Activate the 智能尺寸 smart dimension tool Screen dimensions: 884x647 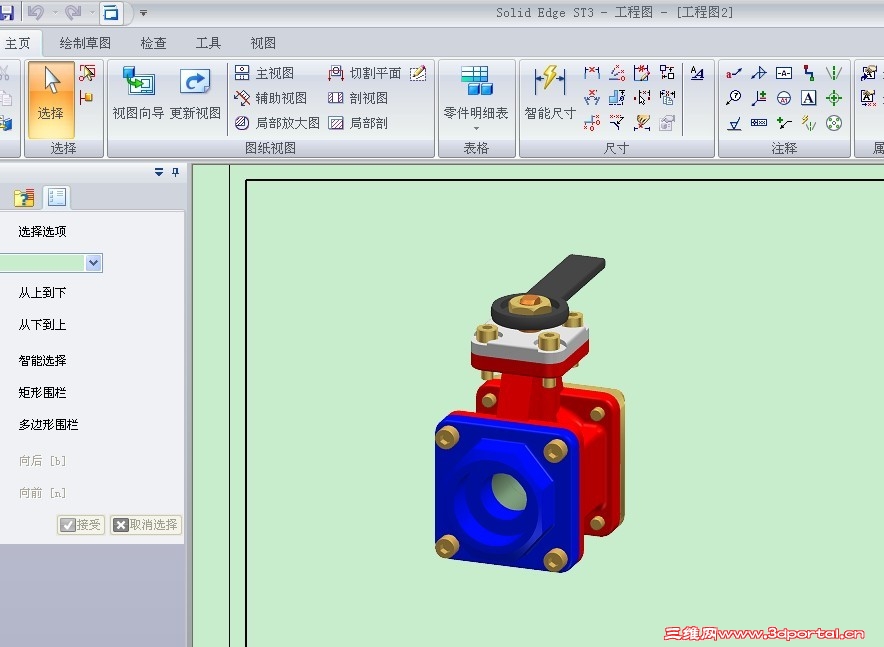[x=550, y=93]
